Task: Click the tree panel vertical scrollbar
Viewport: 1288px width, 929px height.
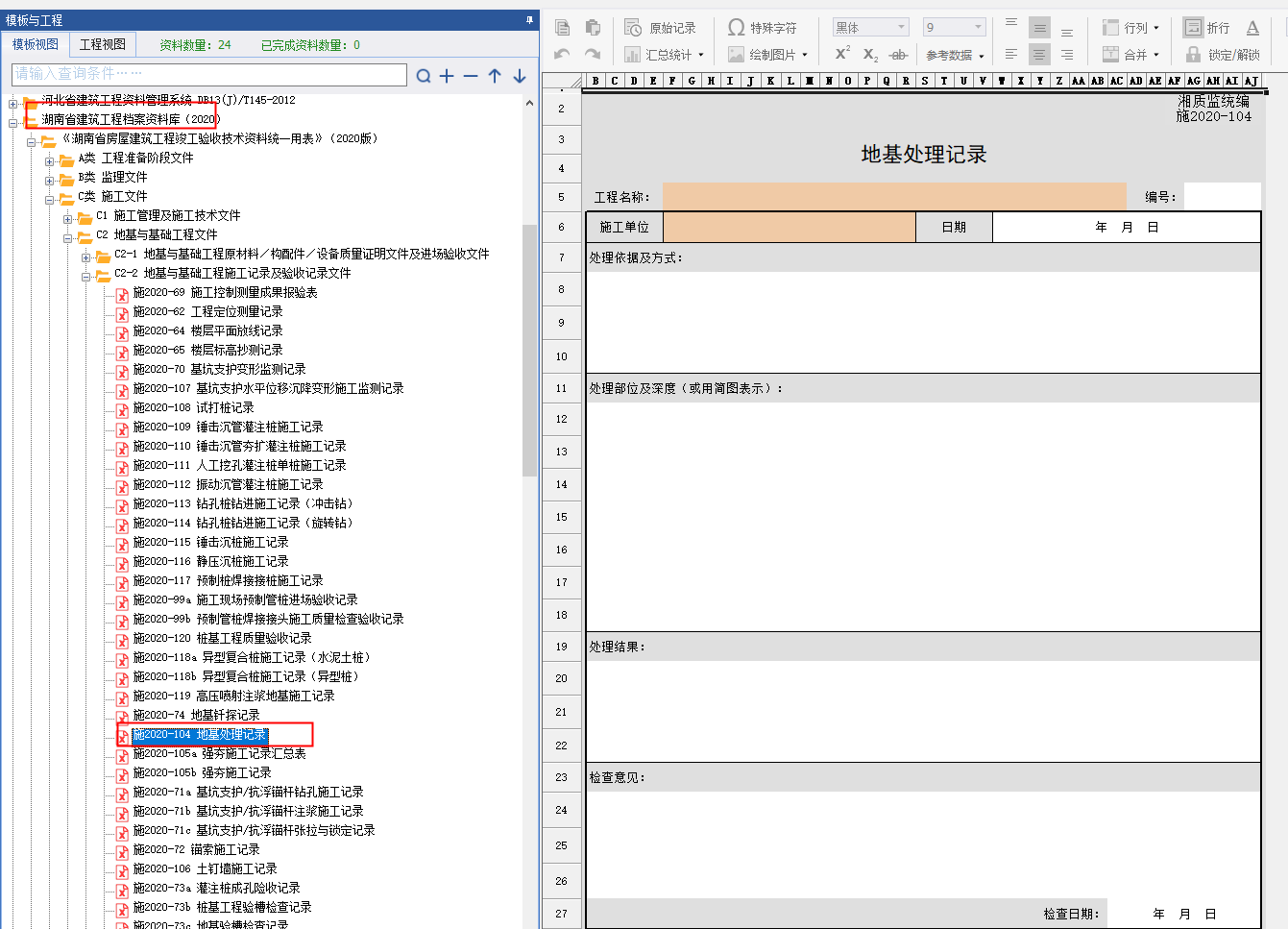Action: [529, 350]
